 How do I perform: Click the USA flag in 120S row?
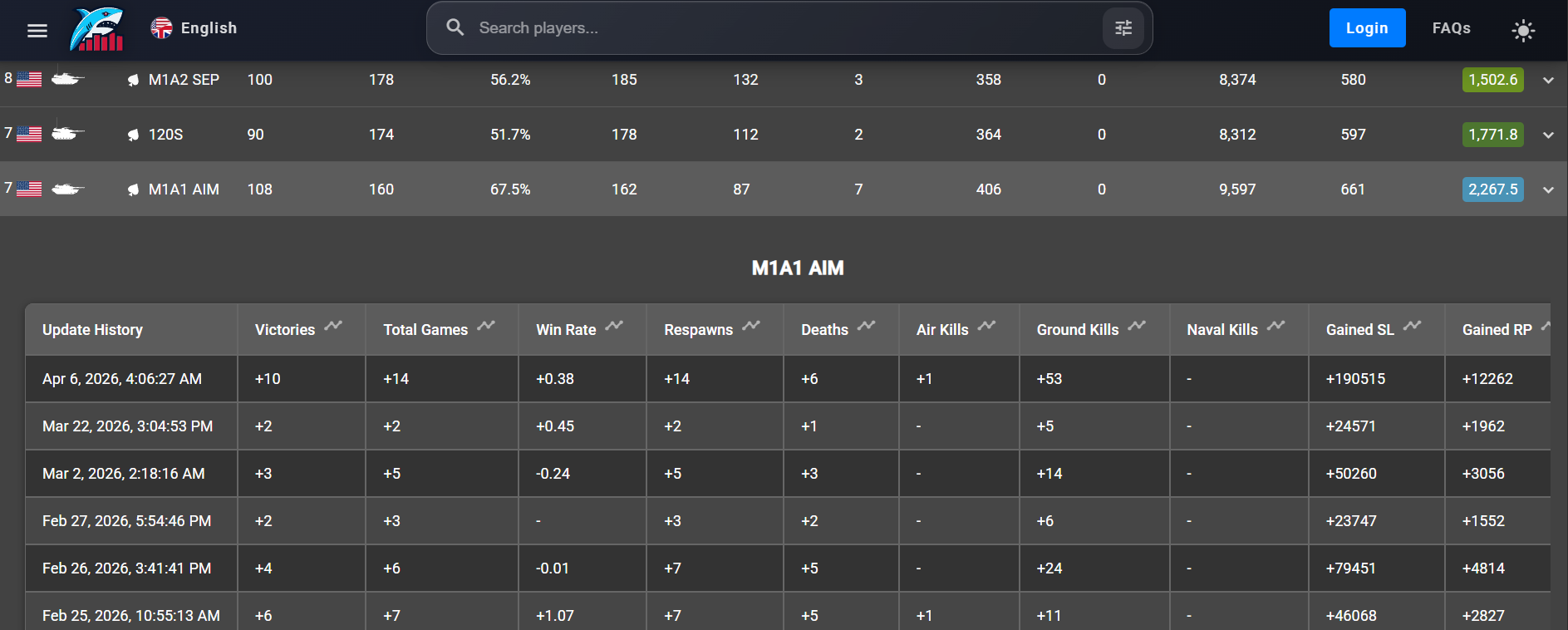click(29, 134)
